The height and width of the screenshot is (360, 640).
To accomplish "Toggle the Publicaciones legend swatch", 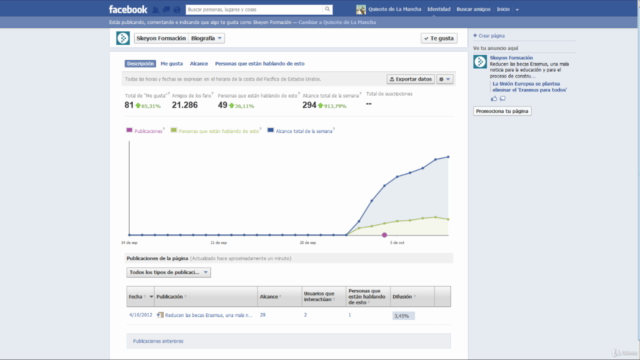I will (129, 130).
